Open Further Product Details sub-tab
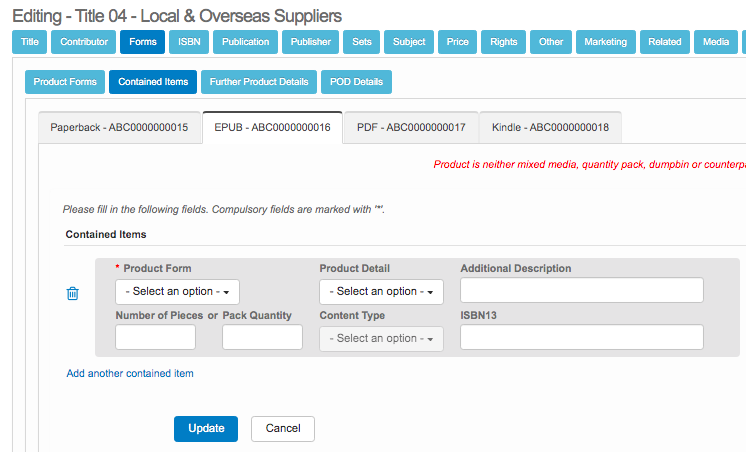This screenshot has width=746, height=452. [259, 82]
